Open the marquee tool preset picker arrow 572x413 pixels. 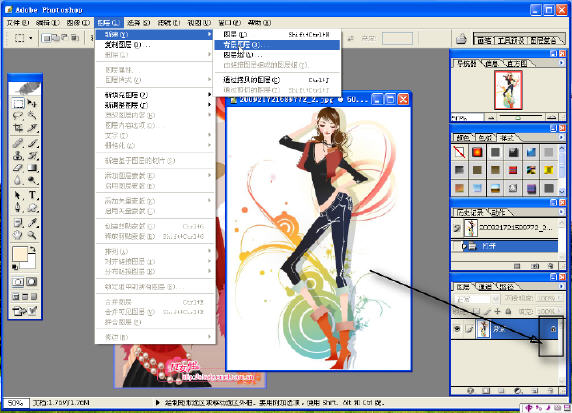pos(31,38)
